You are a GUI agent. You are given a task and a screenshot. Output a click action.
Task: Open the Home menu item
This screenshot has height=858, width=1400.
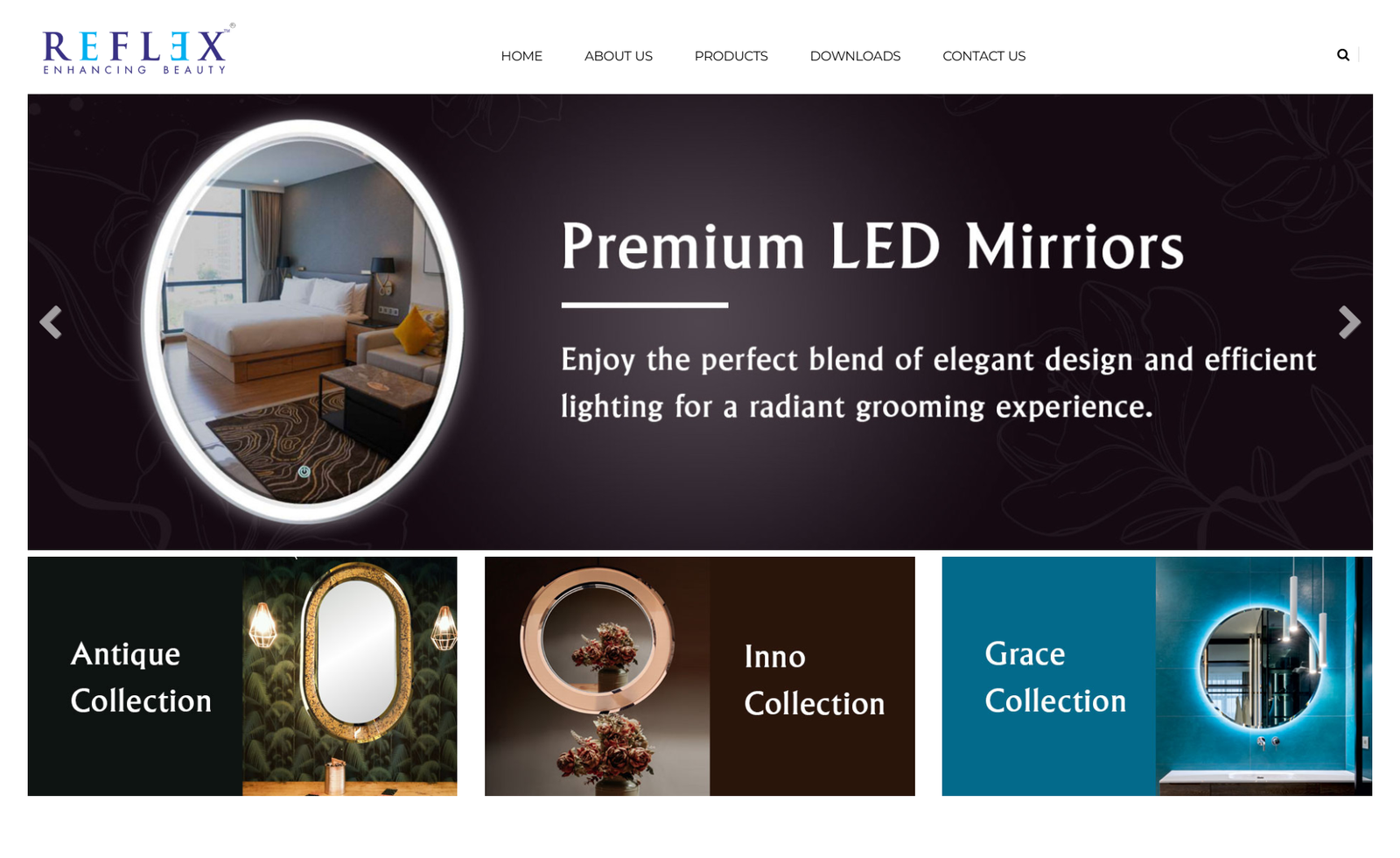click(x=521, y=56)
